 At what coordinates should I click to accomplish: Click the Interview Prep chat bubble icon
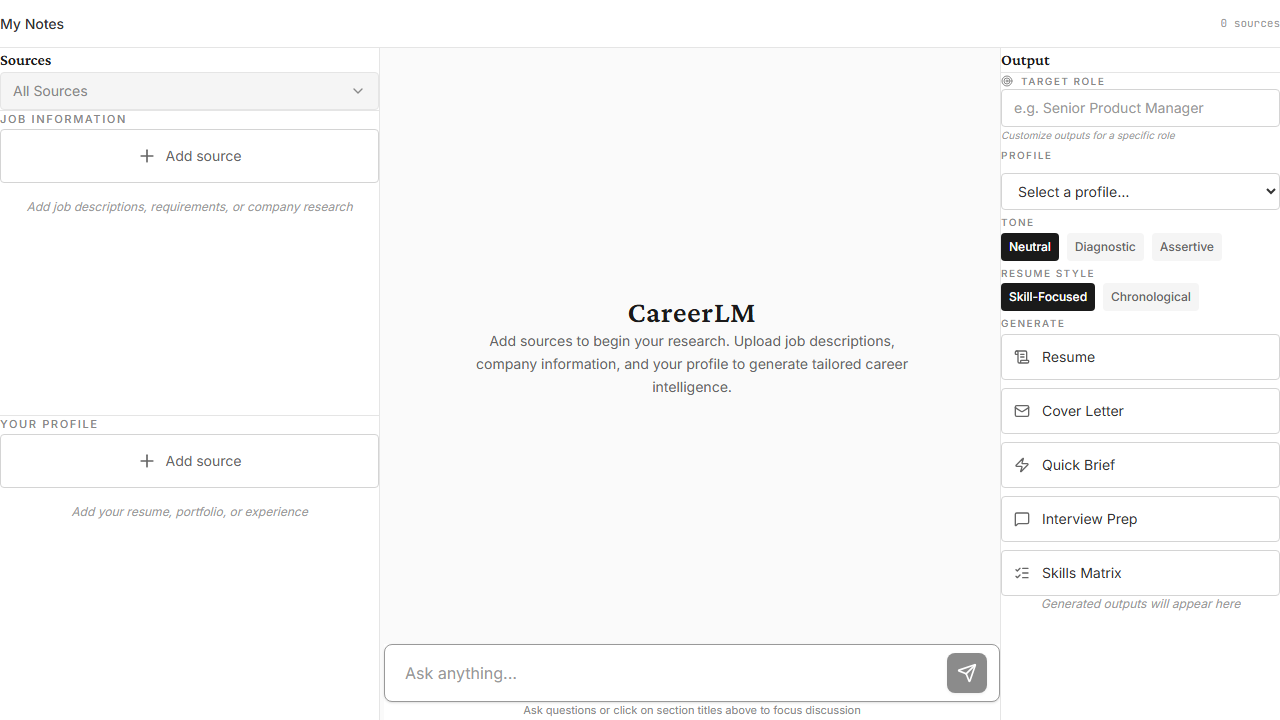coord(1022,519)
